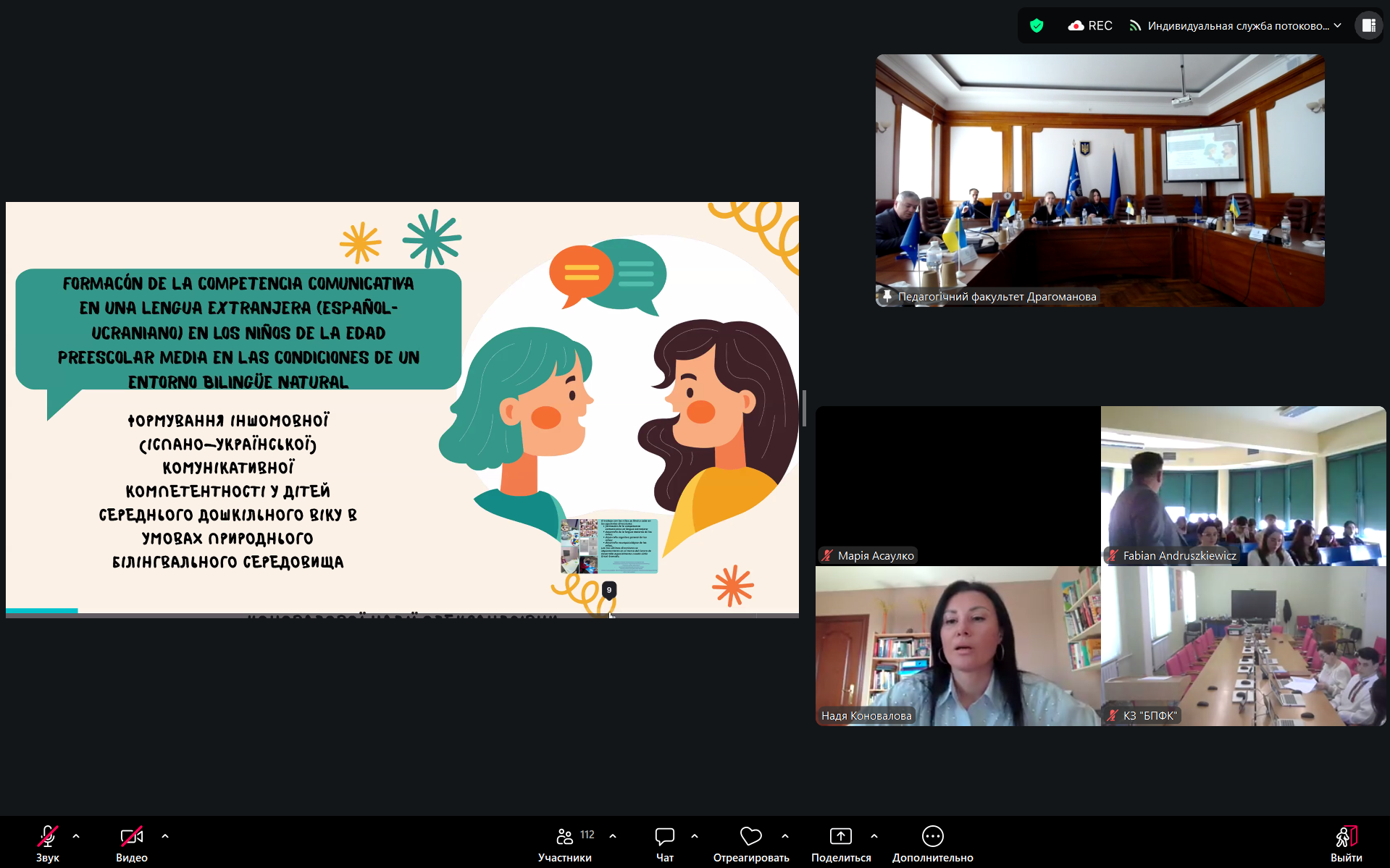The width and height of the screenshot is (1390, 868).
Task: Expand the chat options arrow
Action: point(695,836)
